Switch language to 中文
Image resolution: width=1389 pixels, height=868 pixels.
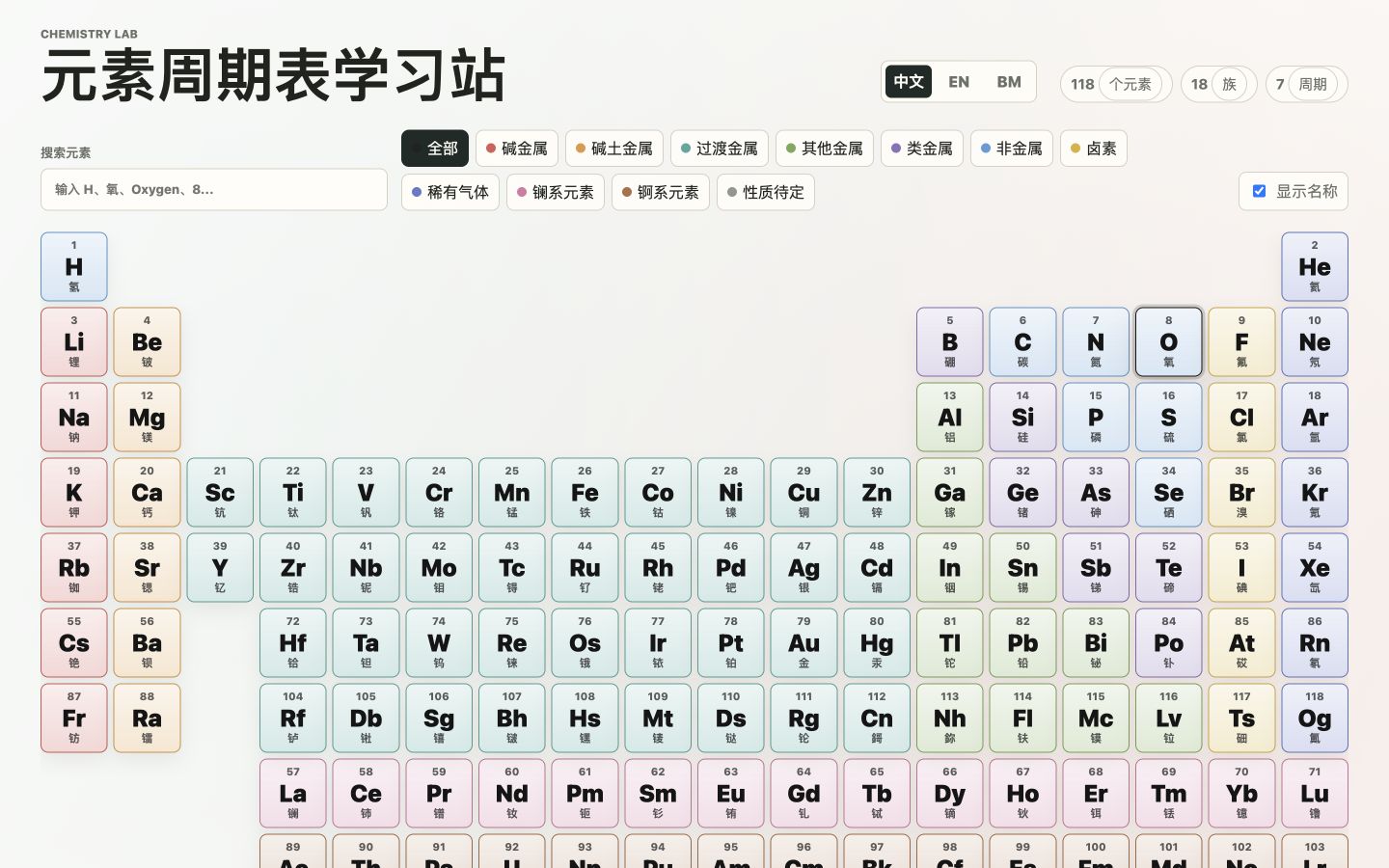[909, 82]
